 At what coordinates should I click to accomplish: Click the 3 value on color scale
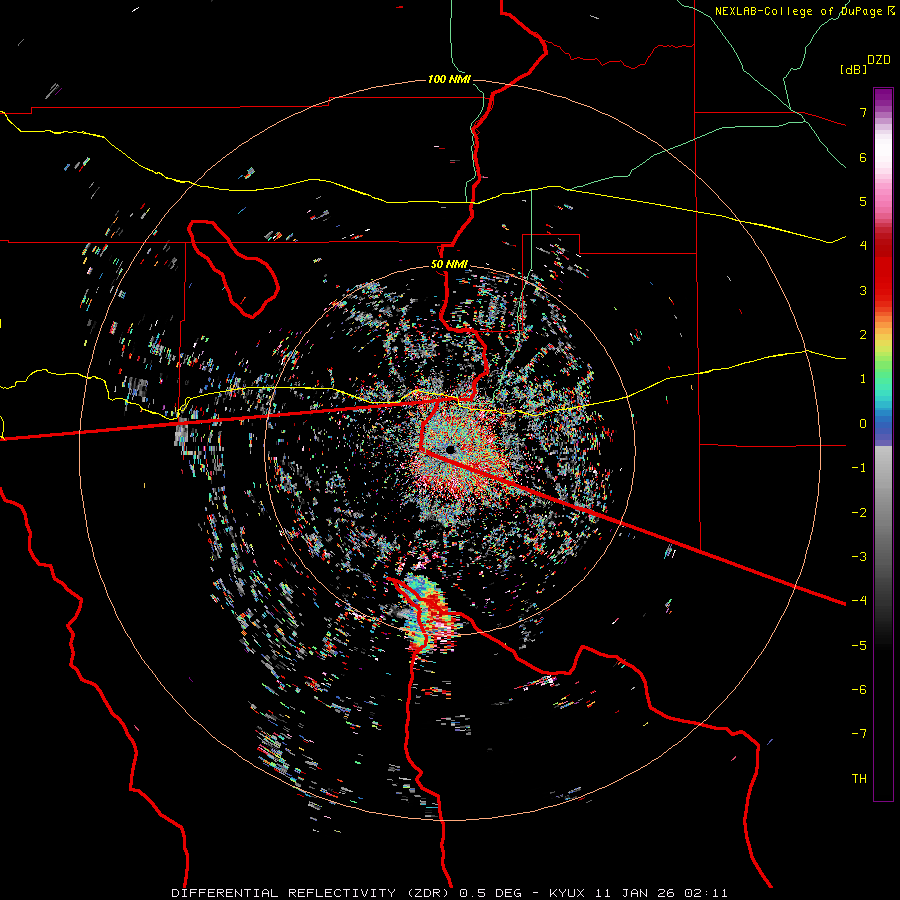(x=863, y=290)
